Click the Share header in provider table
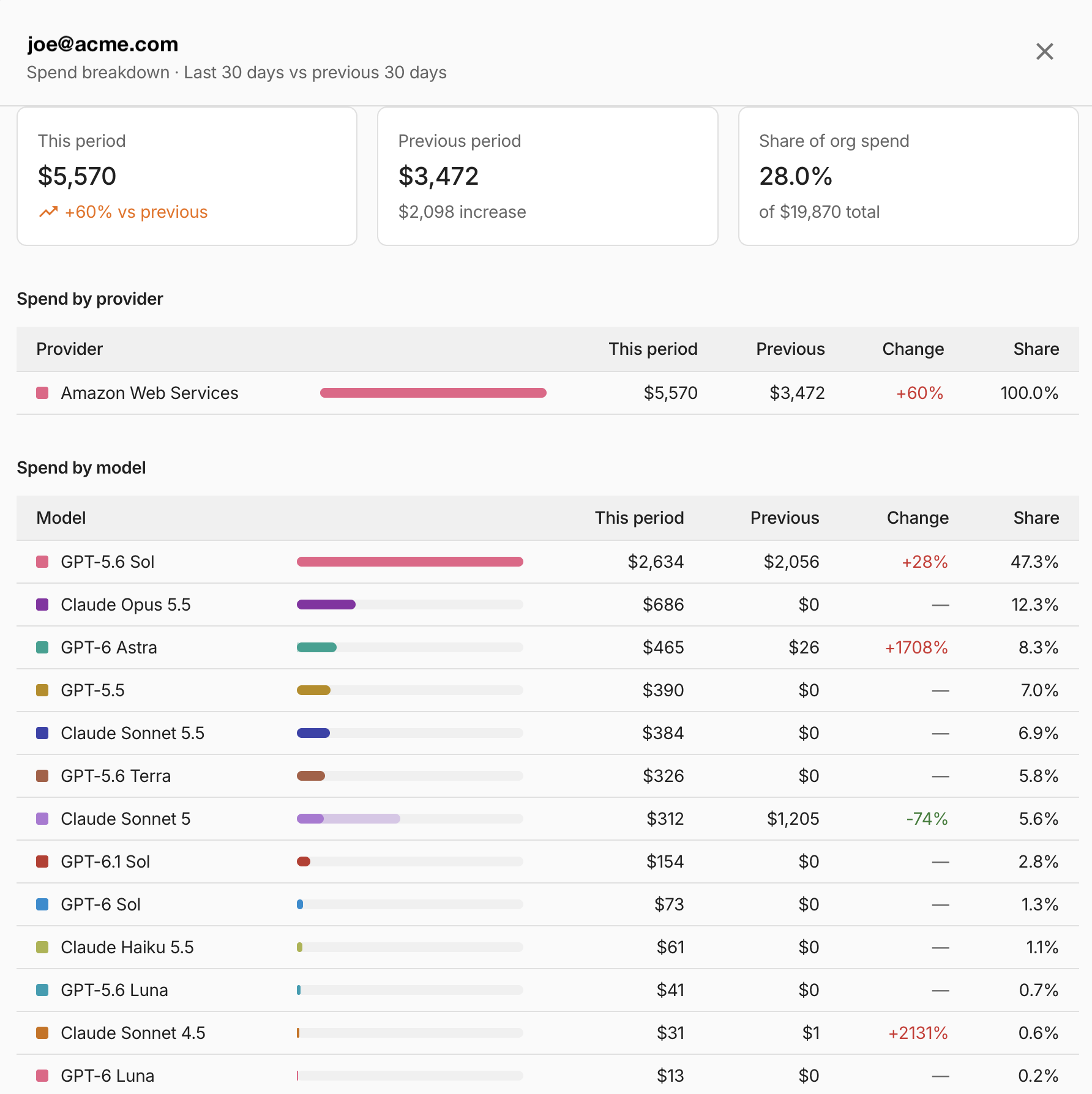The image size is (1092, 1094). click(x=1036, y=349)
